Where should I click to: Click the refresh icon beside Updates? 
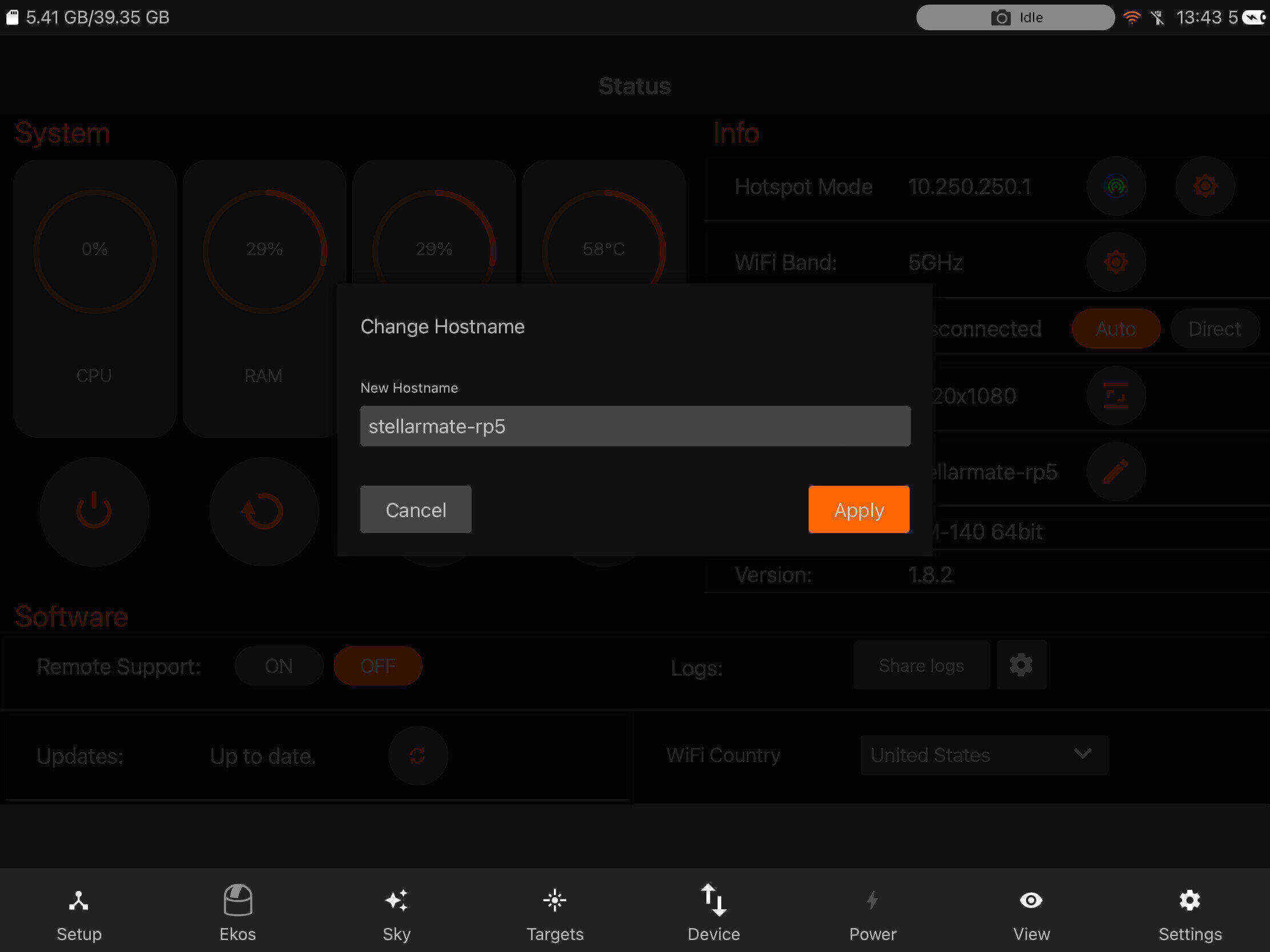(418, 756)
